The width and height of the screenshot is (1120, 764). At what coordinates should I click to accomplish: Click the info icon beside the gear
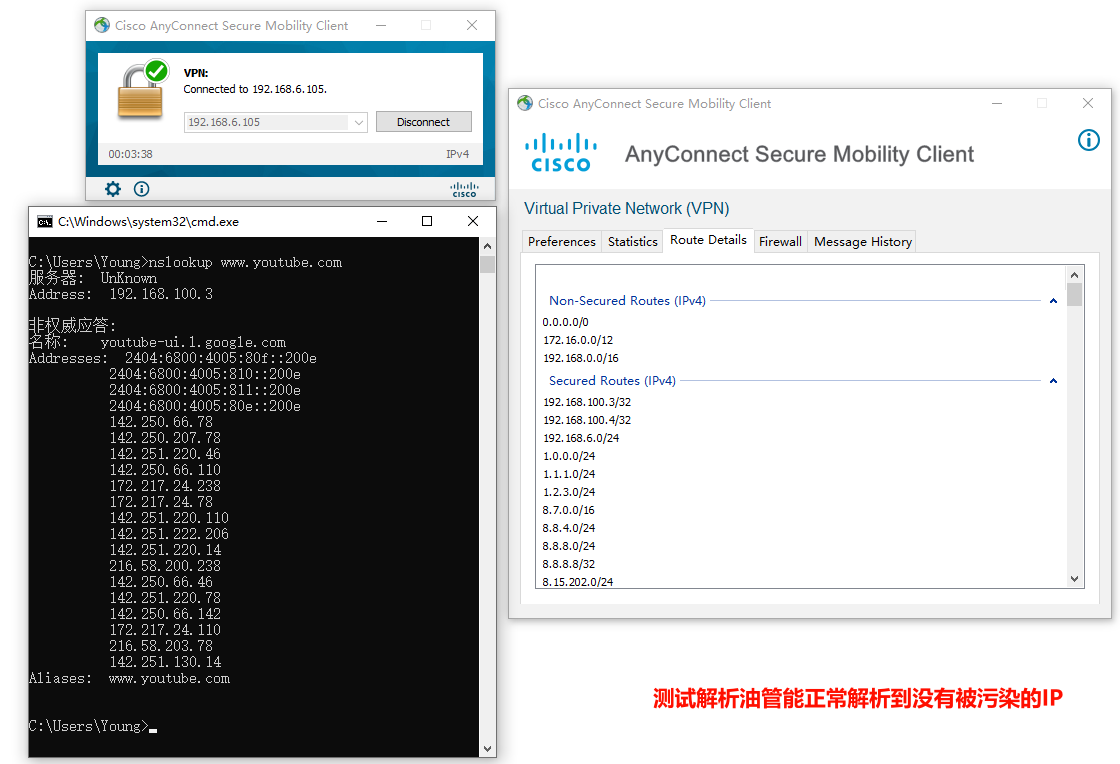[141, 189]
